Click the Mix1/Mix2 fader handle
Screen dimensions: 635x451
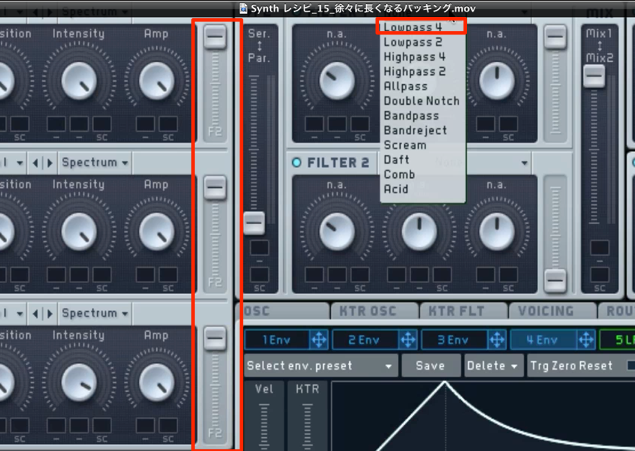pyautogui.click(x=594, y=76)
